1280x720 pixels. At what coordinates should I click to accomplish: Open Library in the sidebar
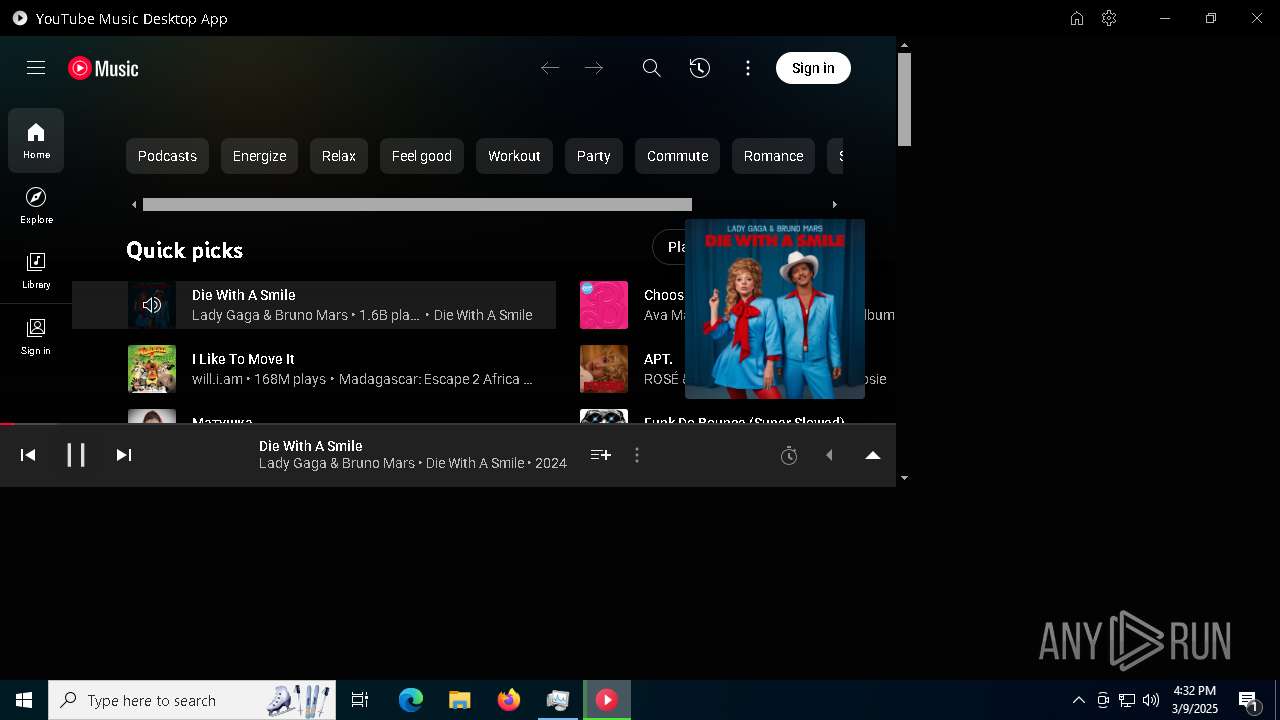coord(36,271)
